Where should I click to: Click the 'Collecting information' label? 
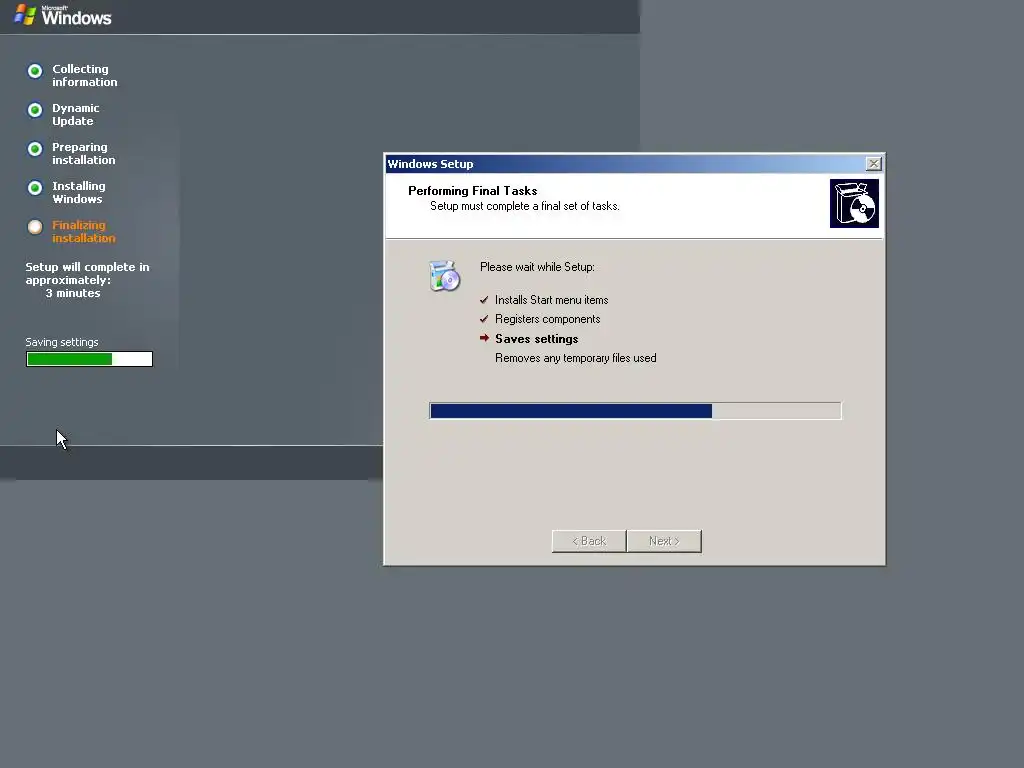pos(85,76)
